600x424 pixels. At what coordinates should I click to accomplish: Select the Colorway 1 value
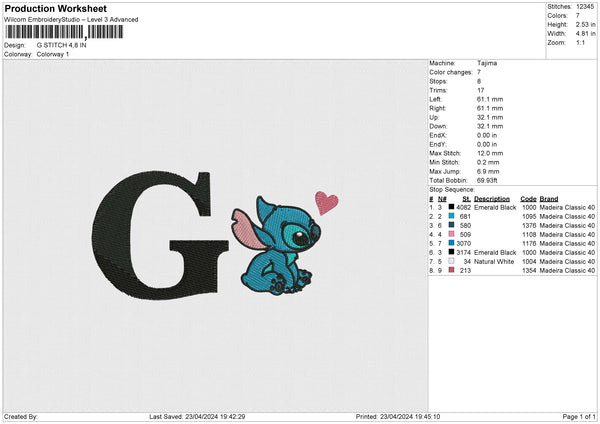click(x=53, y=54)
